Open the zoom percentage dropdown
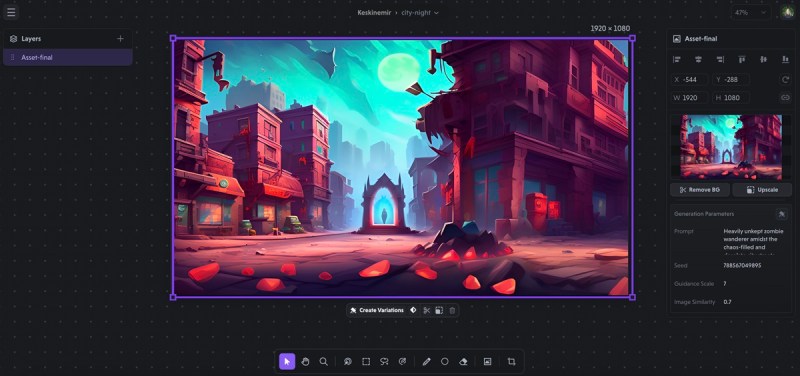Viewport: 800px width, 376px height. (751, 12)
